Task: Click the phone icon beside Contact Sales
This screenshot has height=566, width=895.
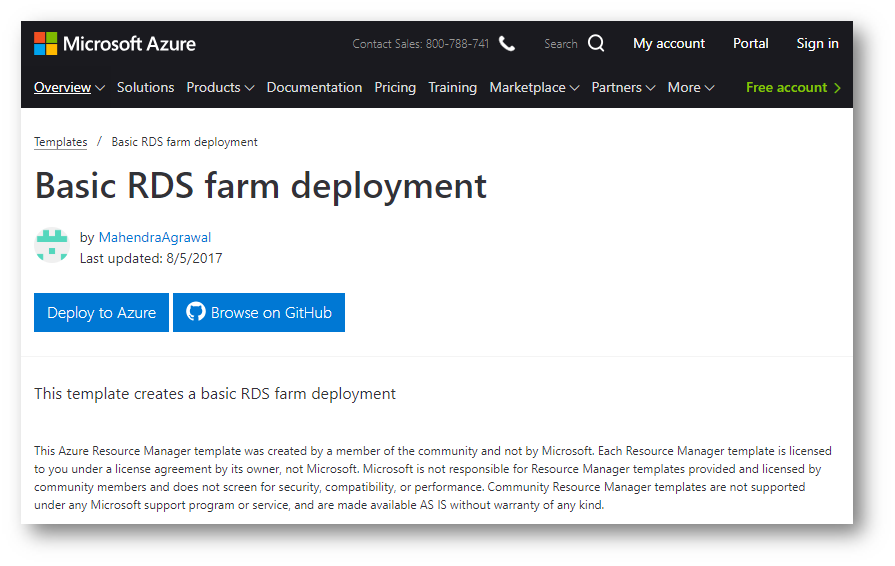Action: (x=507, y=43)
